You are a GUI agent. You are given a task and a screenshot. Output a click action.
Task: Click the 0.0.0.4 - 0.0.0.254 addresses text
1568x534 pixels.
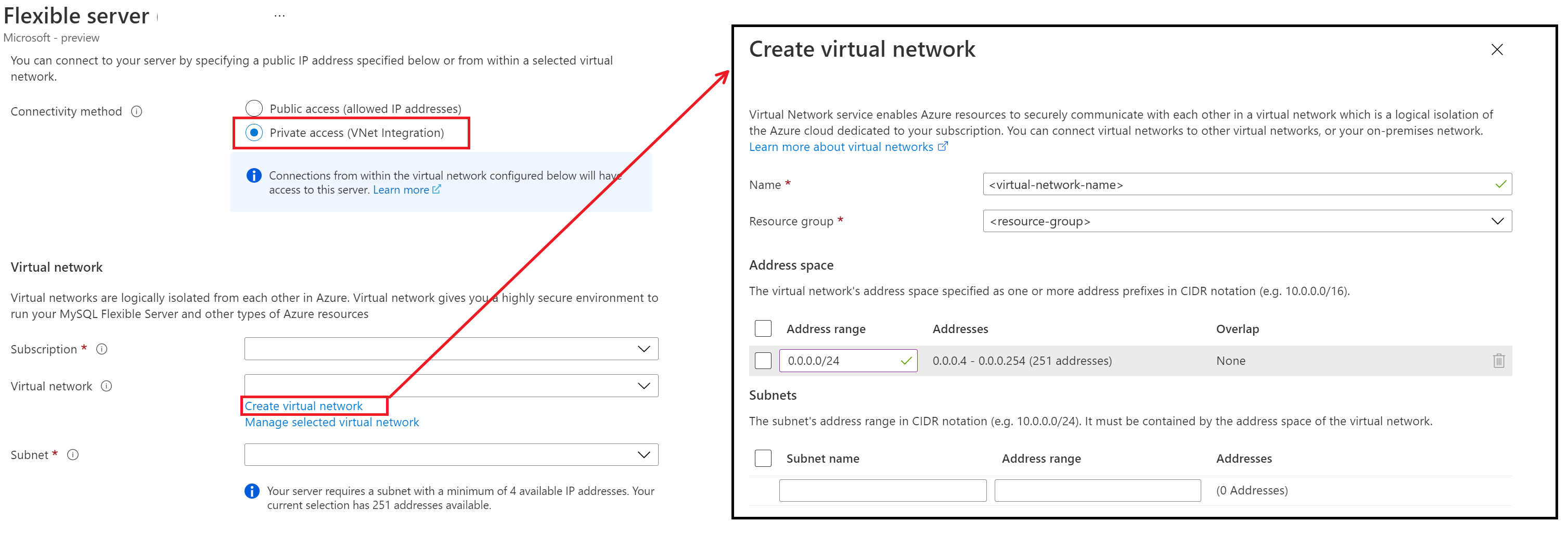(x=1022, y=361)
